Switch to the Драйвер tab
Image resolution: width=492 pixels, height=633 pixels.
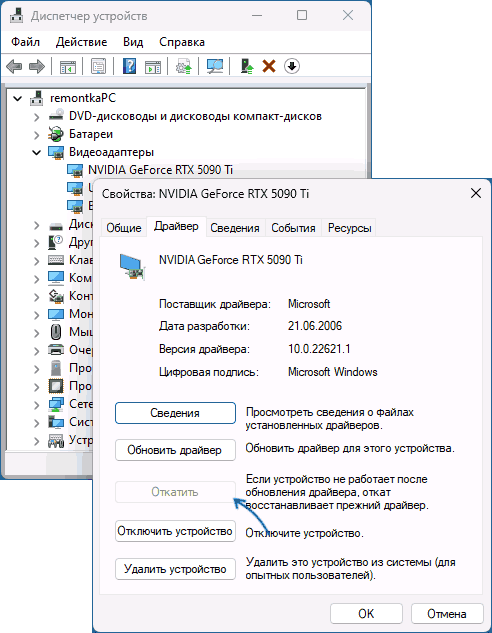pos(176,226)
